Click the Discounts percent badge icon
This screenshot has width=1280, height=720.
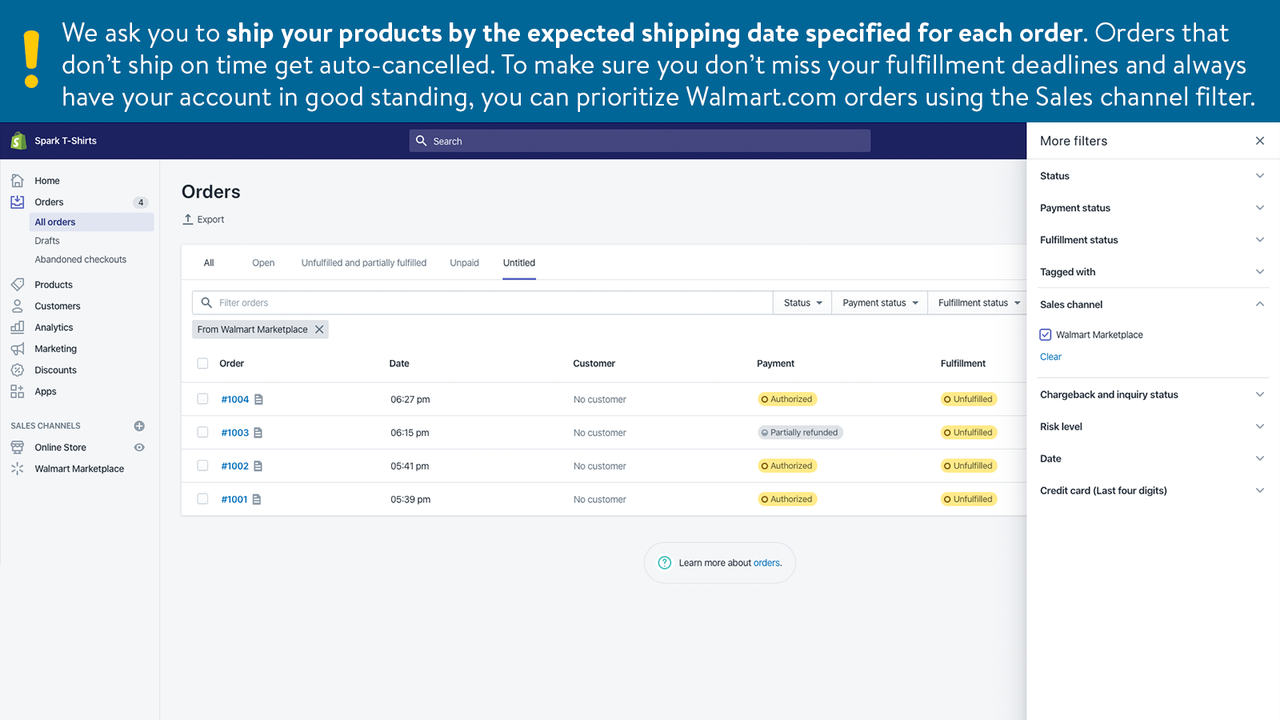point(17,370)
